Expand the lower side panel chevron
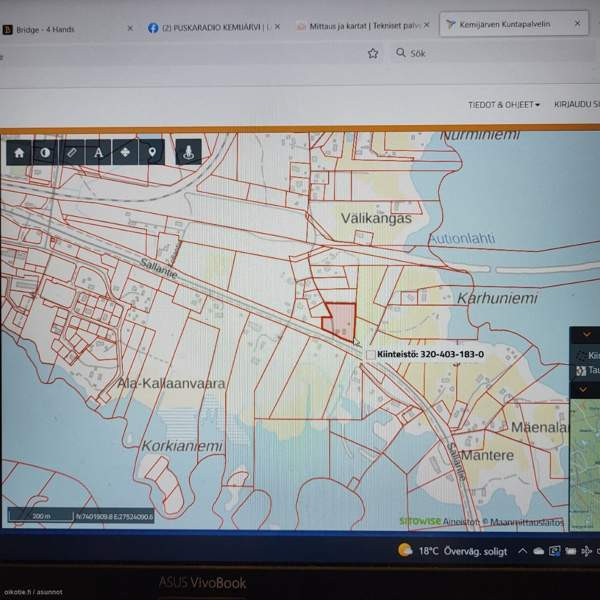The image size is (600, 600). pos(585,388)
